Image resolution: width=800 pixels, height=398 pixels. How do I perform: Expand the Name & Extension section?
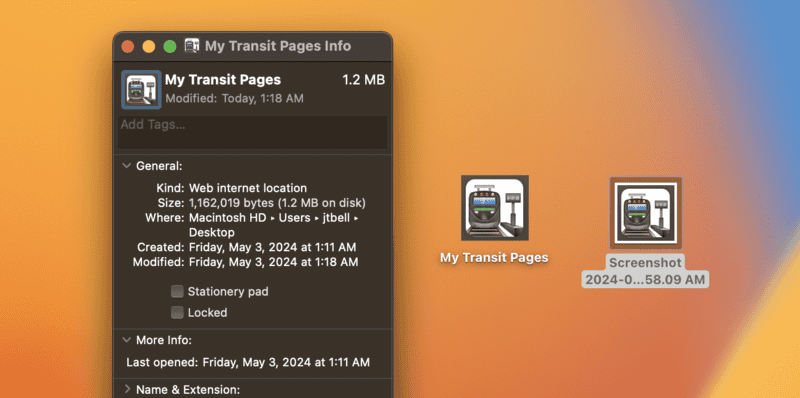point(127,390)
